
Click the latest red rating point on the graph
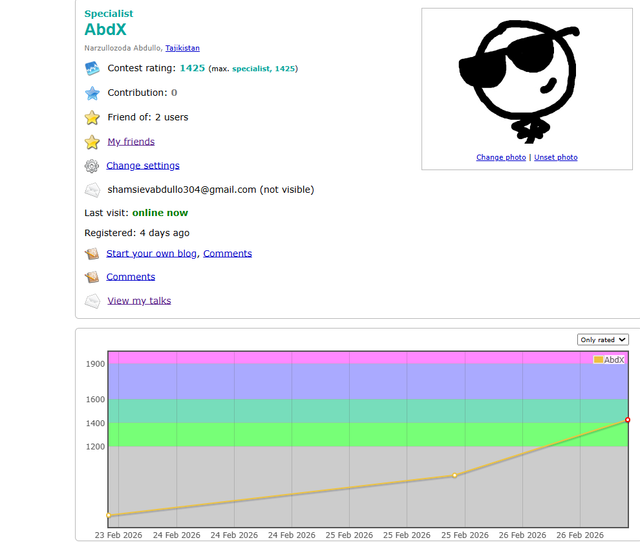coord(627,420)
